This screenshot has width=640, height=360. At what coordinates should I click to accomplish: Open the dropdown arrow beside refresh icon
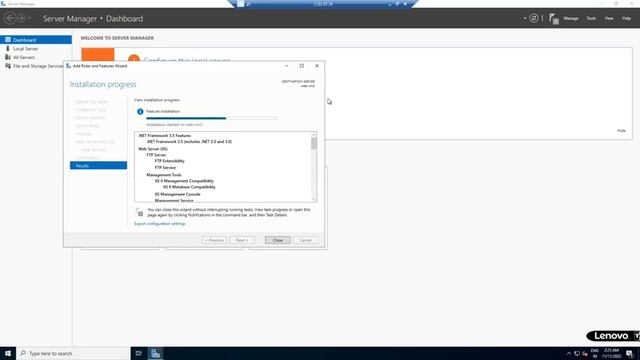[x=525, y=18]
